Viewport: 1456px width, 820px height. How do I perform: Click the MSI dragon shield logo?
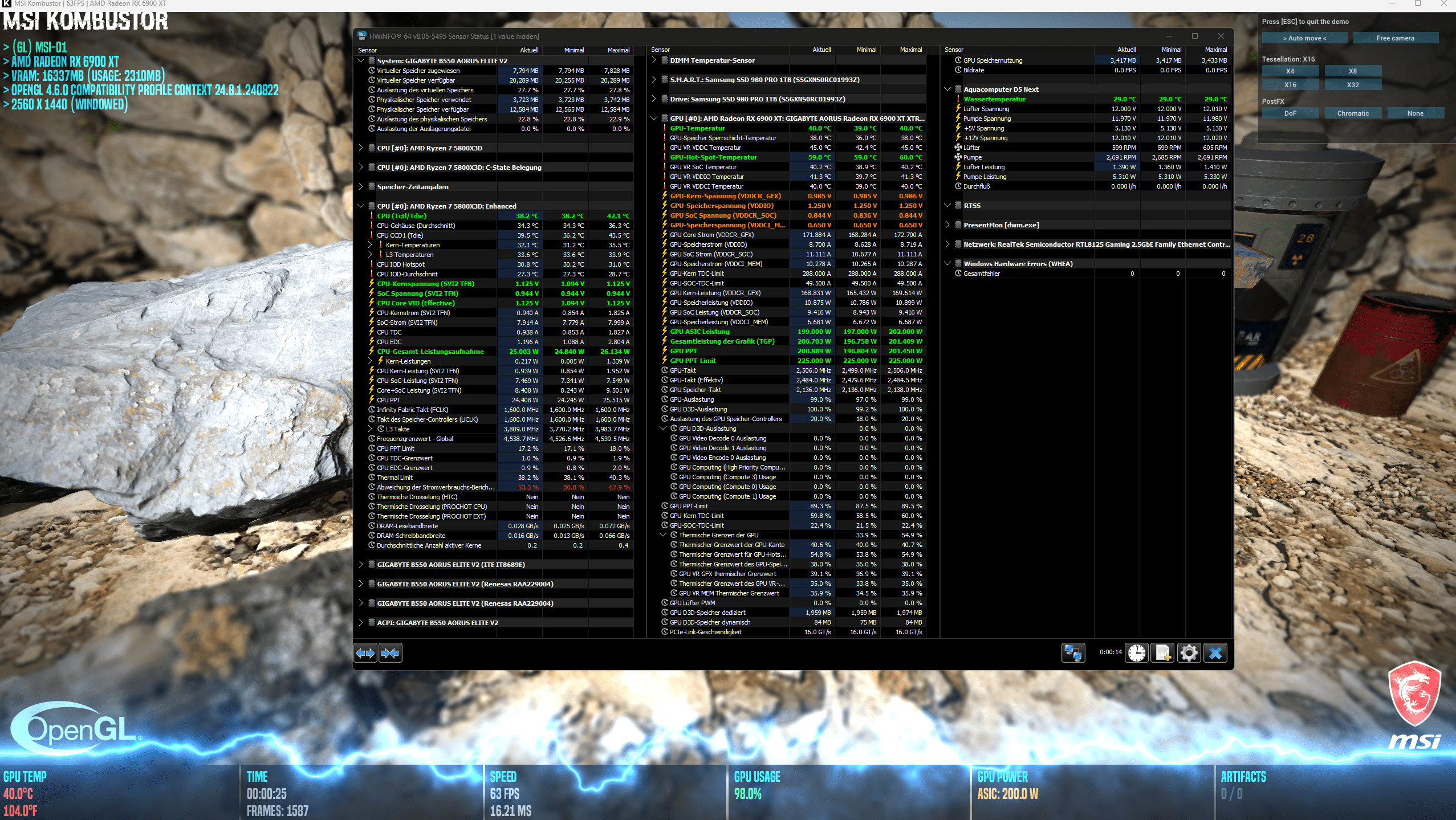coord(1415,693)
